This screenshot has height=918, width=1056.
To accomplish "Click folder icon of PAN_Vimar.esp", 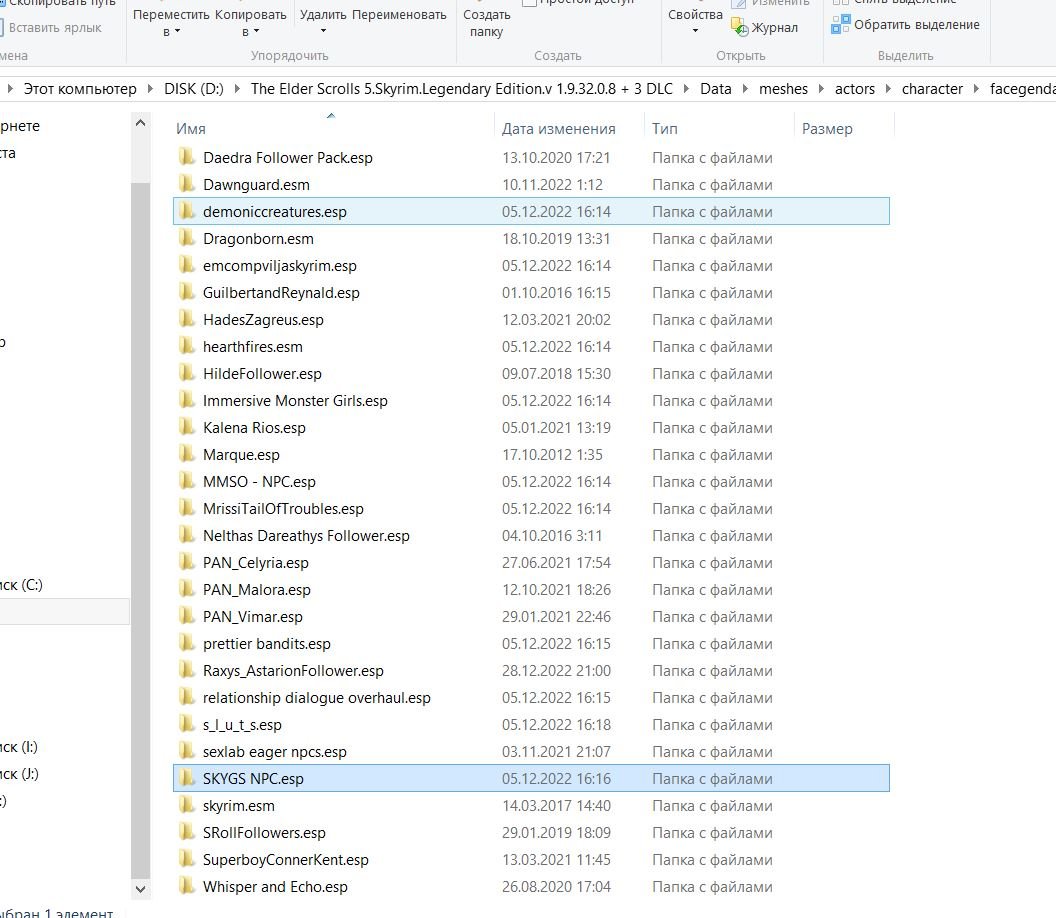I will click(x=186, y=616).
